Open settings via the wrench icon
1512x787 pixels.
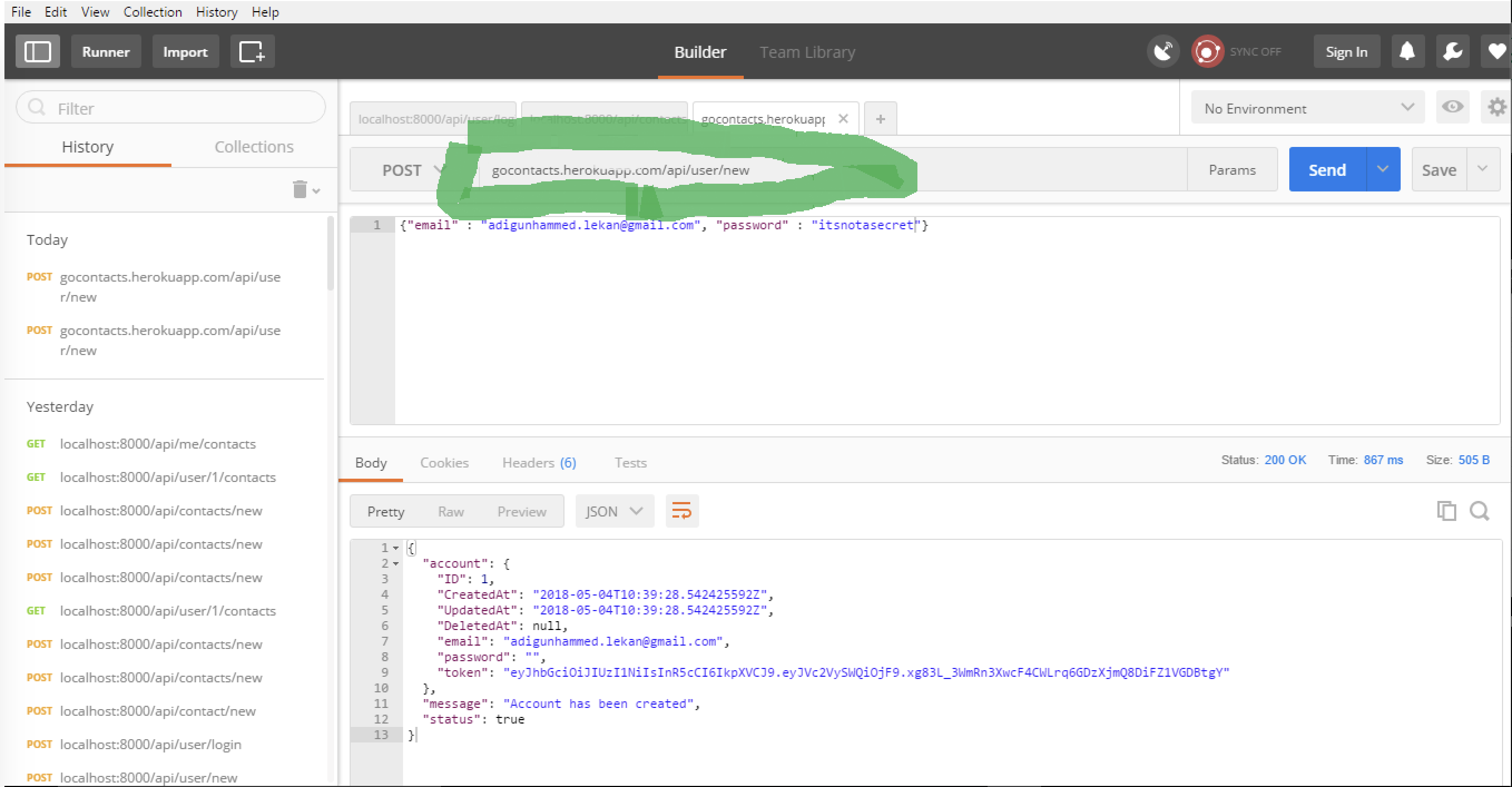pyautogui.click(x=1452, y=52)
